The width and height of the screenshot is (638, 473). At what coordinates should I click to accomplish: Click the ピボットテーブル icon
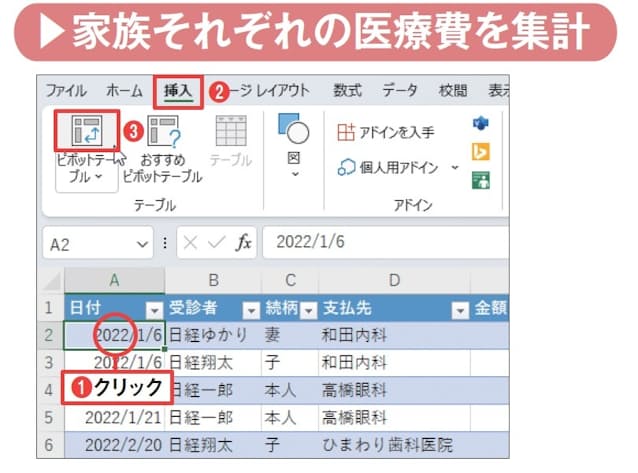point(87,130)
